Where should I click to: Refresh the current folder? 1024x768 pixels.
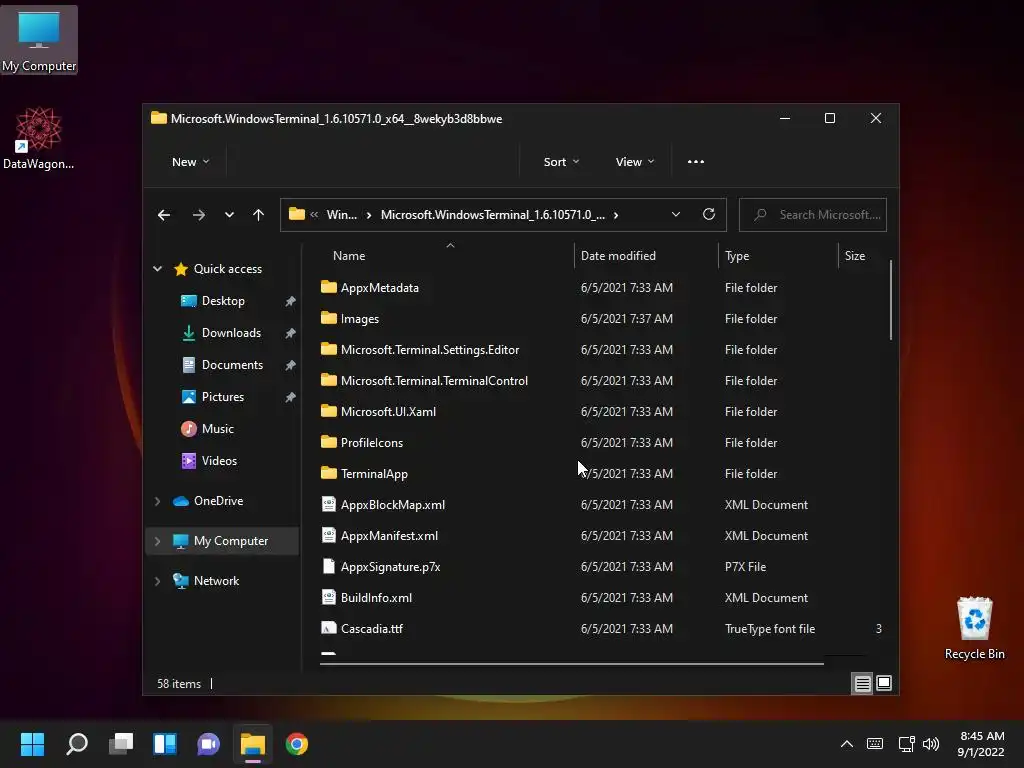[709, 214]
